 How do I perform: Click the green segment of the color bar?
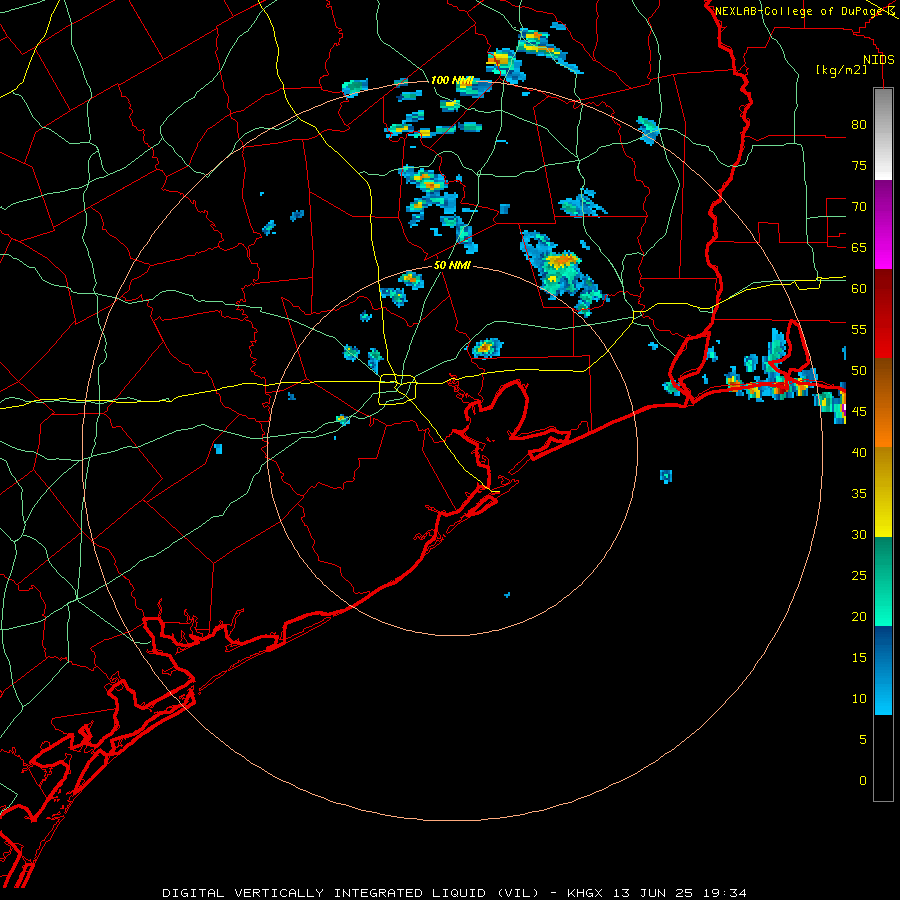coord(883,581)
